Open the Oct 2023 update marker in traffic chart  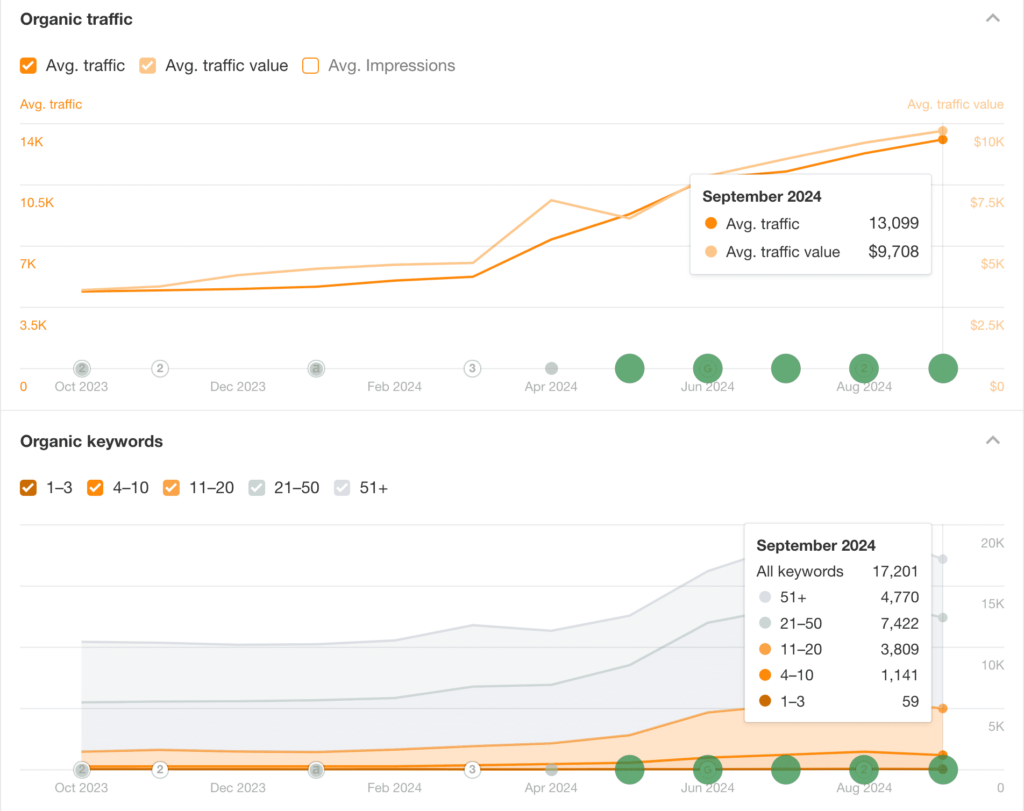point(82,368)
